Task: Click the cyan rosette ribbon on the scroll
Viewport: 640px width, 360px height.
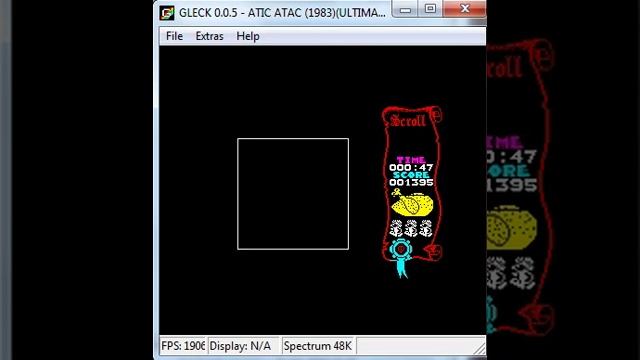Action: (400, 259)
